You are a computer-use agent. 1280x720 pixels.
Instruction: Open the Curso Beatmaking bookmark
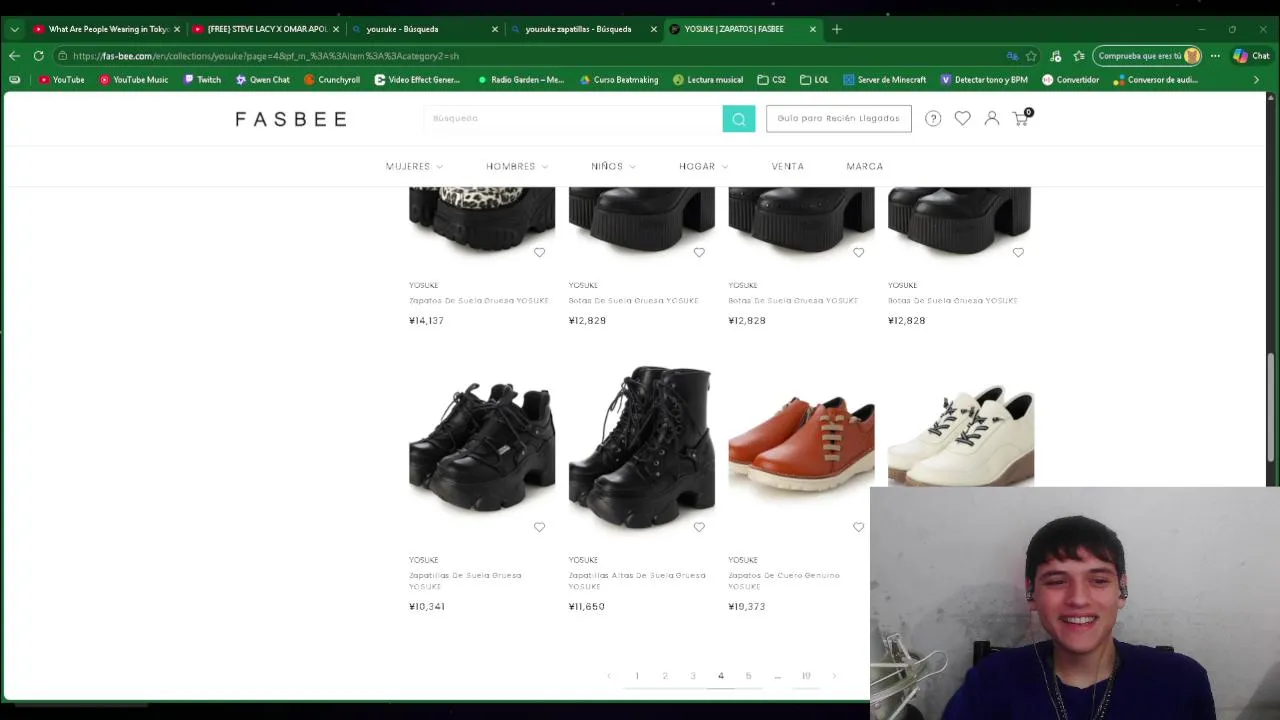(x=619, y=80)
